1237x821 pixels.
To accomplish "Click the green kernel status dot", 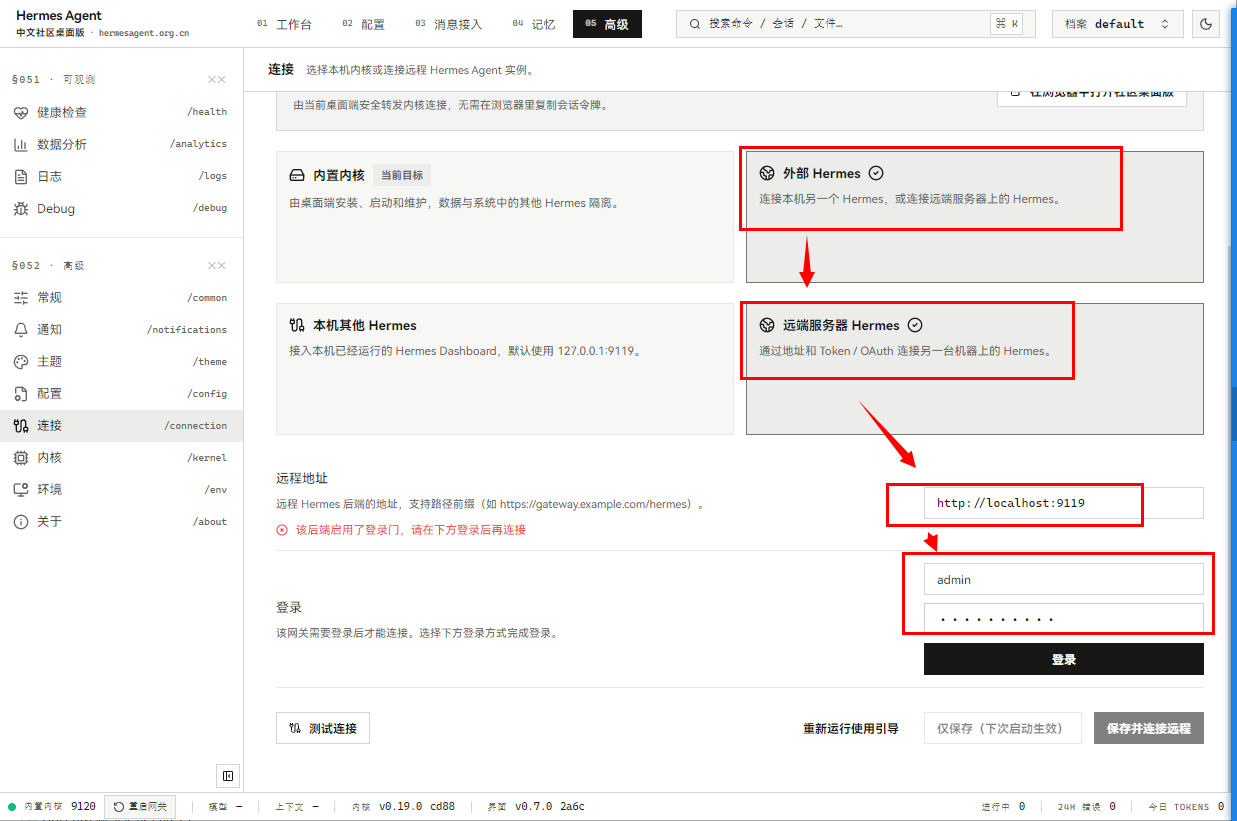I will (x=12, y=806).
